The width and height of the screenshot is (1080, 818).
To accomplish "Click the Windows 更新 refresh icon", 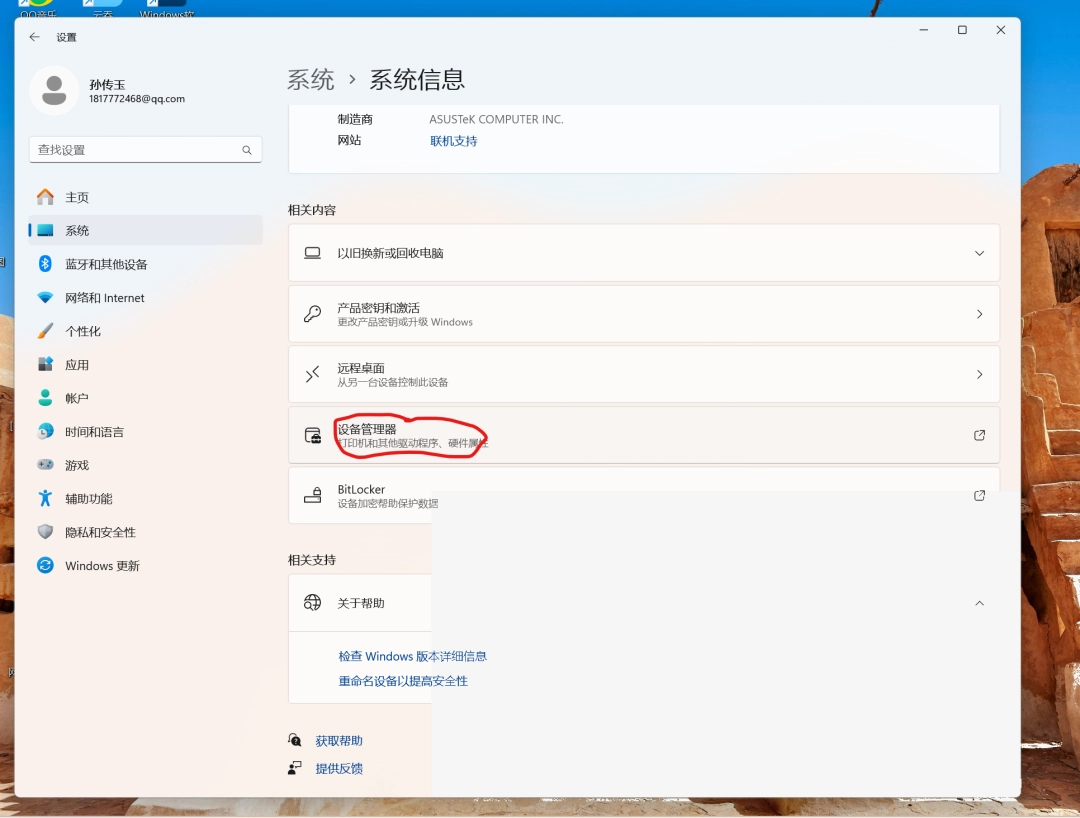I will click(x=45, y=565).
